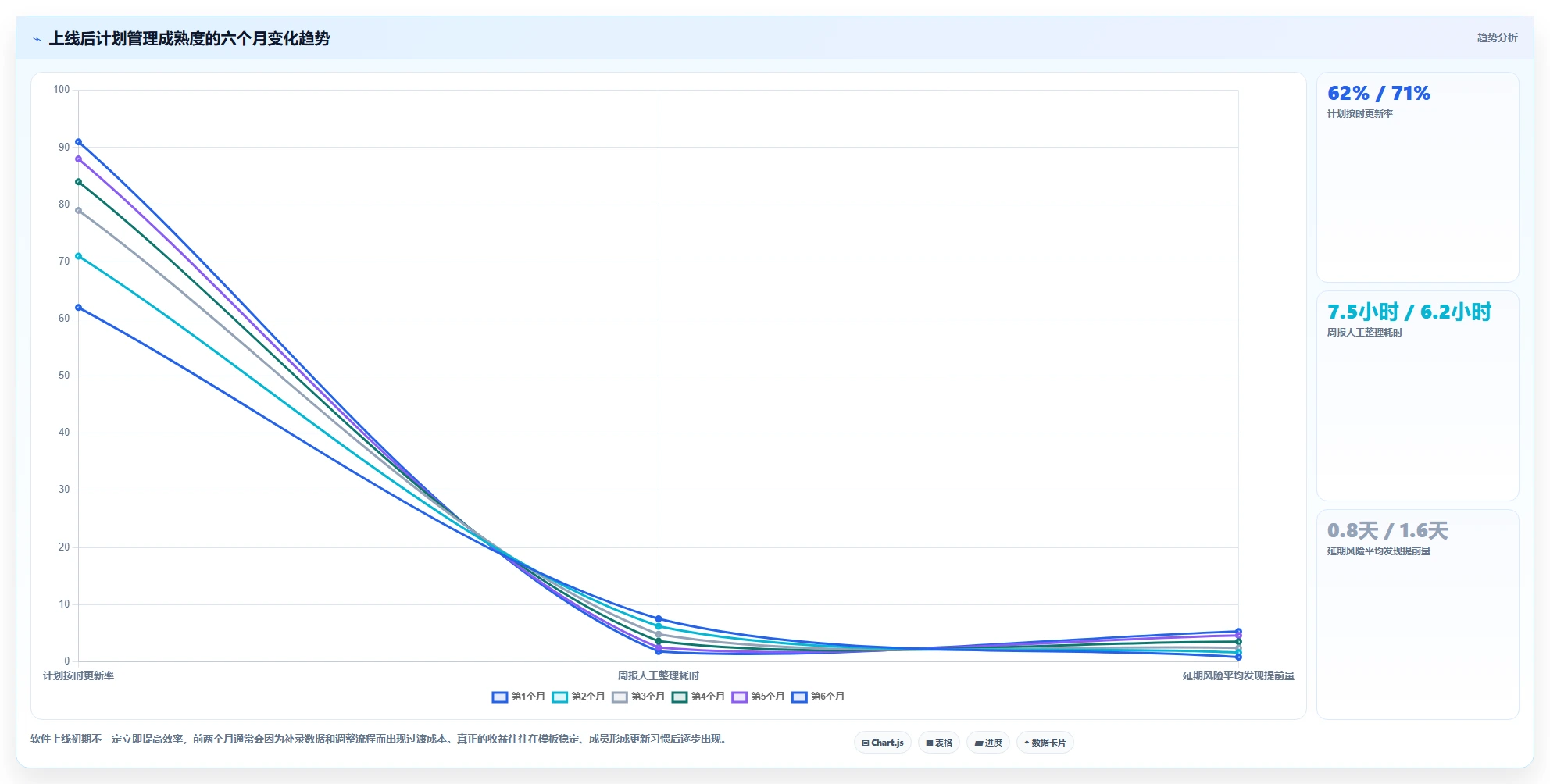Click the 表格 chip

click(x=939, y=743)
